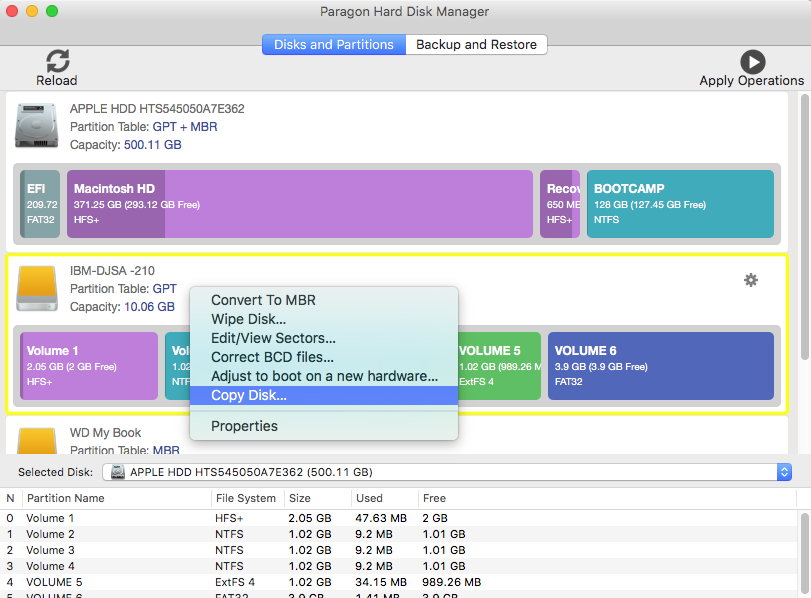Click the partition table vertical scrollbar
The image size is (811, 598).
804,552
